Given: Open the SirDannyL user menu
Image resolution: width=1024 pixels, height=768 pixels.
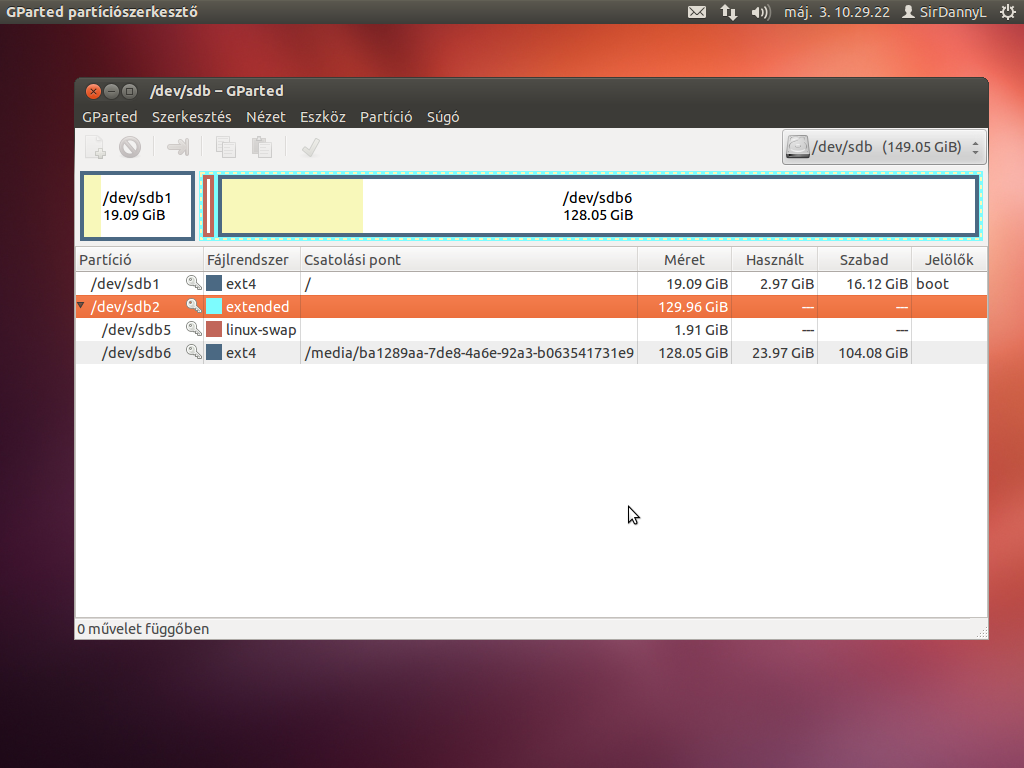Looking at the screenshot, I should 944,12.
